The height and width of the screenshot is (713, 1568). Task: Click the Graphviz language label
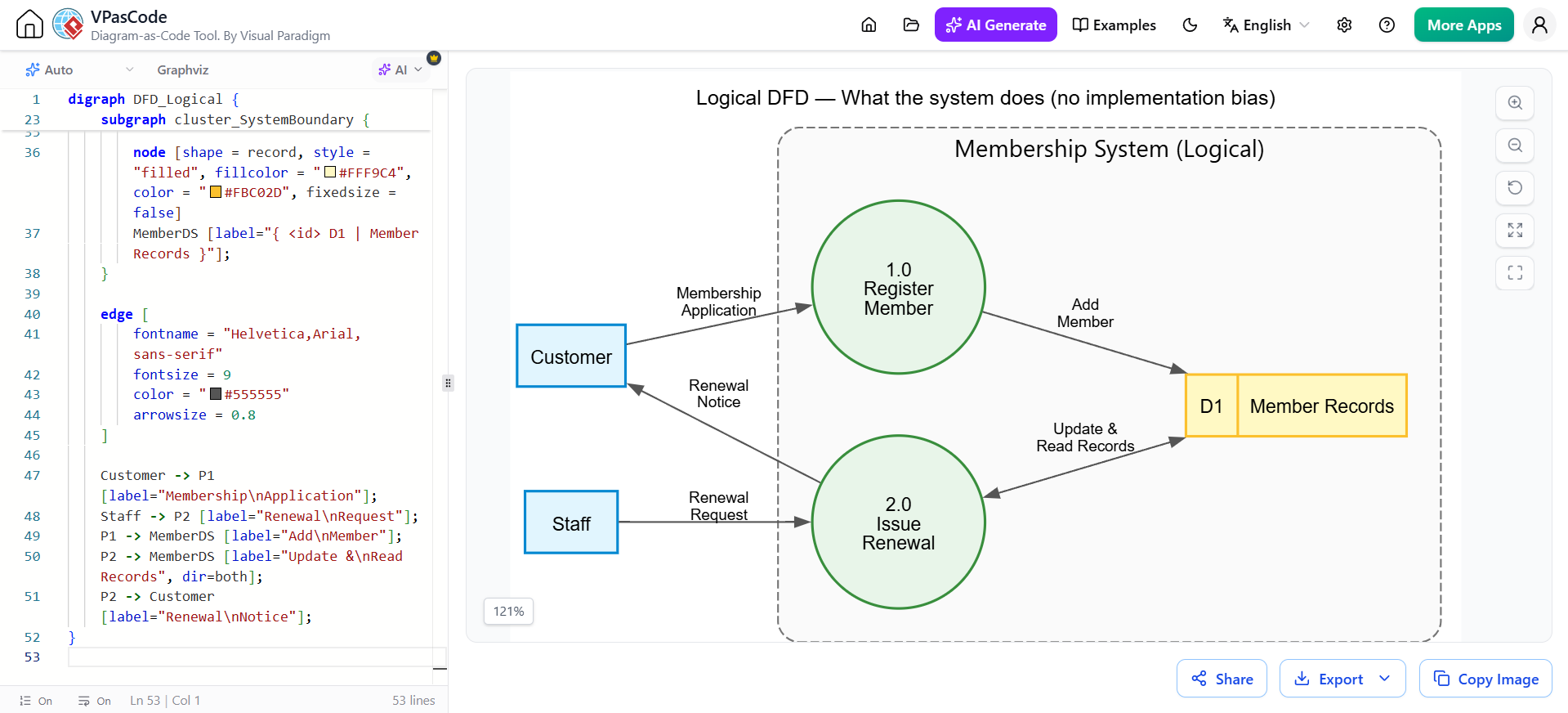tap(182, 70)
